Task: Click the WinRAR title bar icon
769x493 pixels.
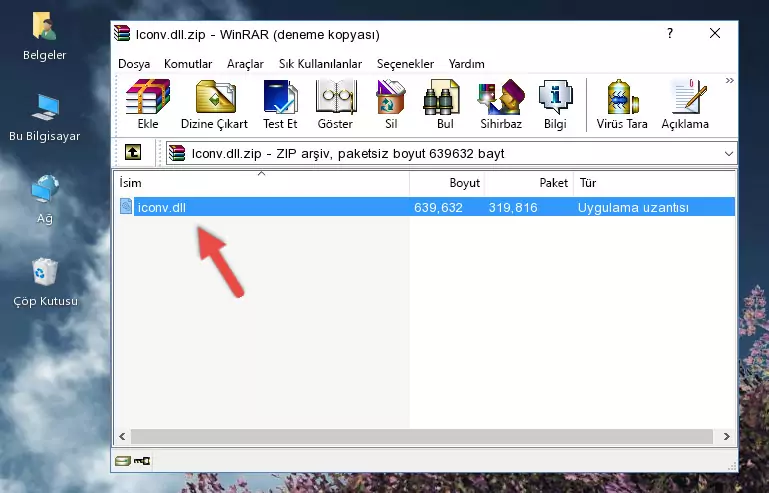Action: 122,33
